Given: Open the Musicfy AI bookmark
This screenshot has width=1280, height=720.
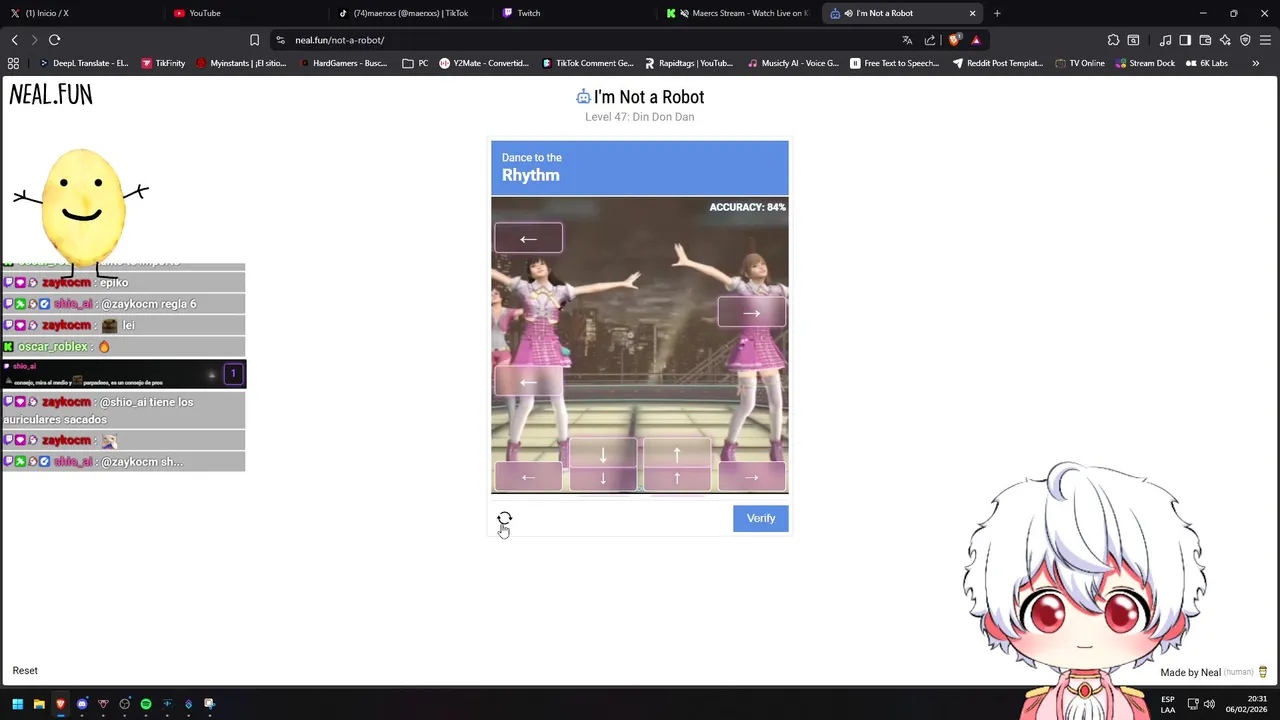Looking at the screenshot, I should (x=793, y=63).
